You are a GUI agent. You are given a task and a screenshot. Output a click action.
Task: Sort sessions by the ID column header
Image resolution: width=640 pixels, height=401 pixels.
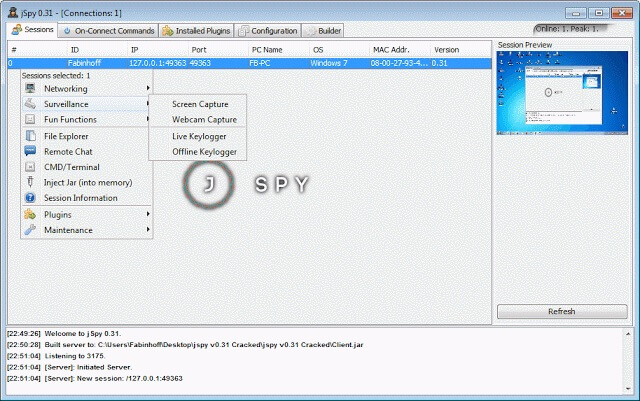tap(97, 50)
